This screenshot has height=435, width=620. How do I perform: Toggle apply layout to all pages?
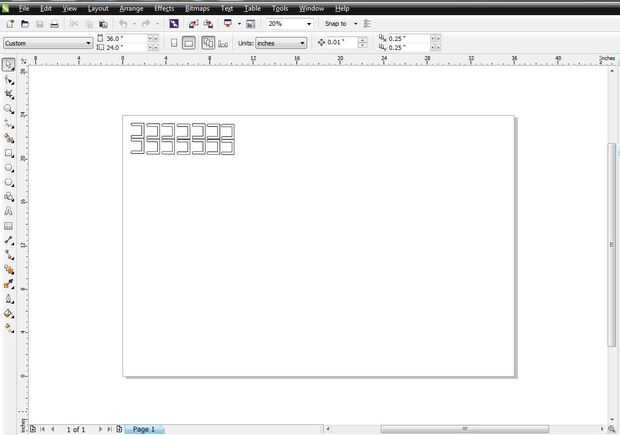(208, 43)
